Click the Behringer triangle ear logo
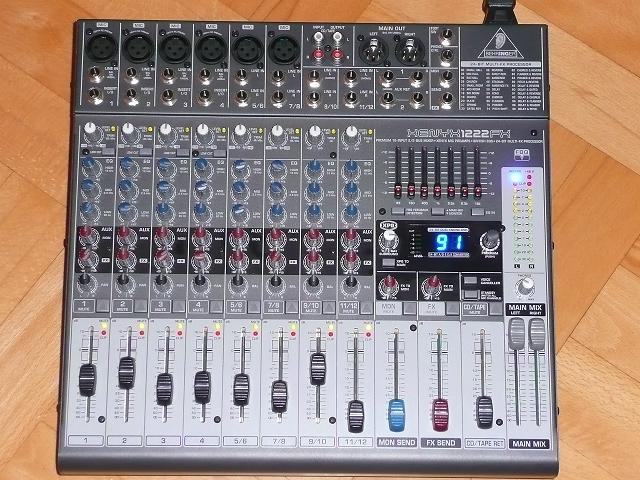 [x=502, y=44]
